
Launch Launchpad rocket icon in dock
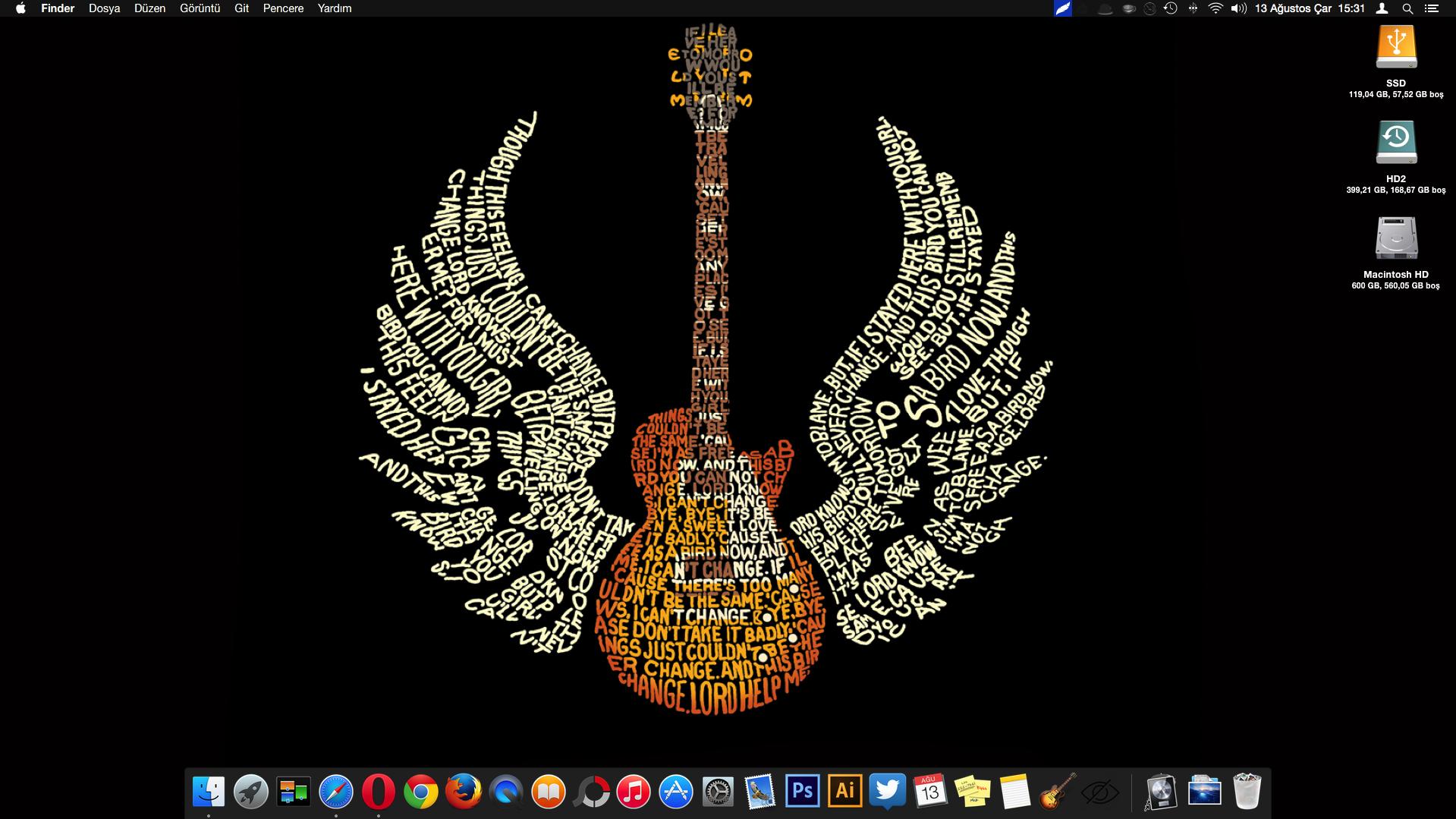pyautogui.click(x=251, y=792)
